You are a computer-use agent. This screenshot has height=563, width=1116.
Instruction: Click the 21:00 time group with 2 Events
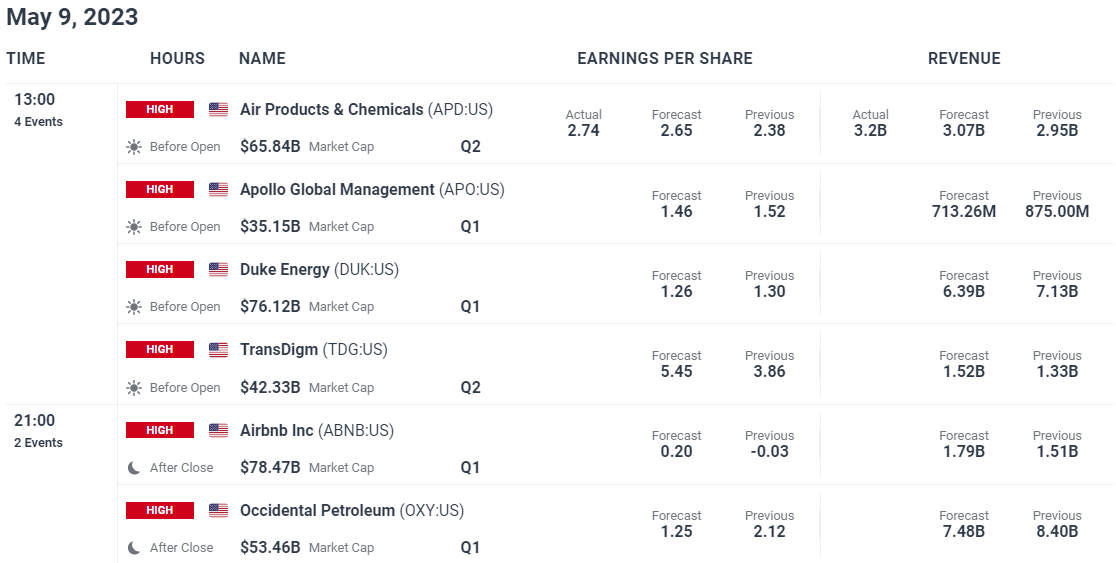click(x=38, y=431)
